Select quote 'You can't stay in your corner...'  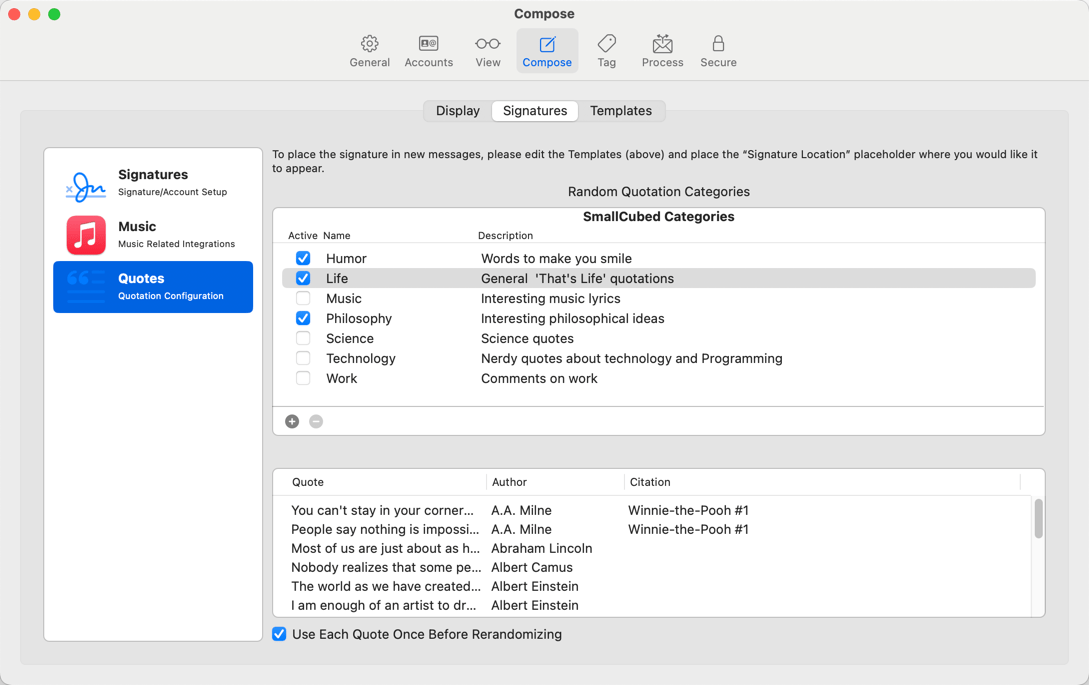click(x=382, y=511)
